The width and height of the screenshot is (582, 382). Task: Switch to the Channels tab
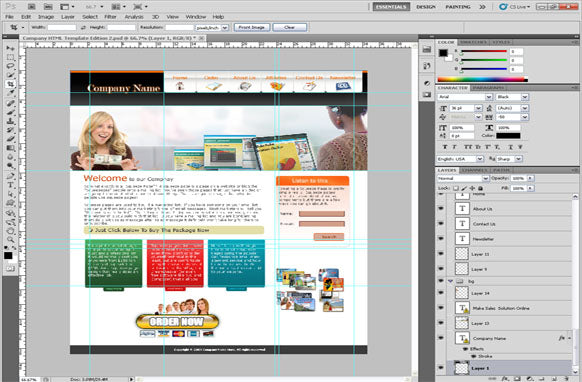[475, 170]
